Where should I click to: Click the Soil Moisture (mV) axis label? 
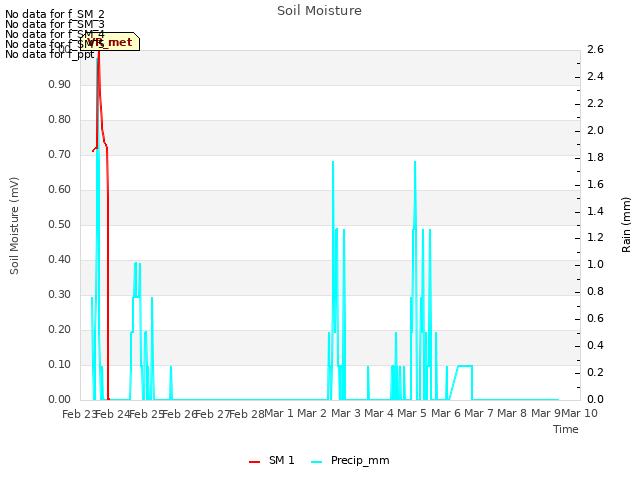(x=14, y=226)
